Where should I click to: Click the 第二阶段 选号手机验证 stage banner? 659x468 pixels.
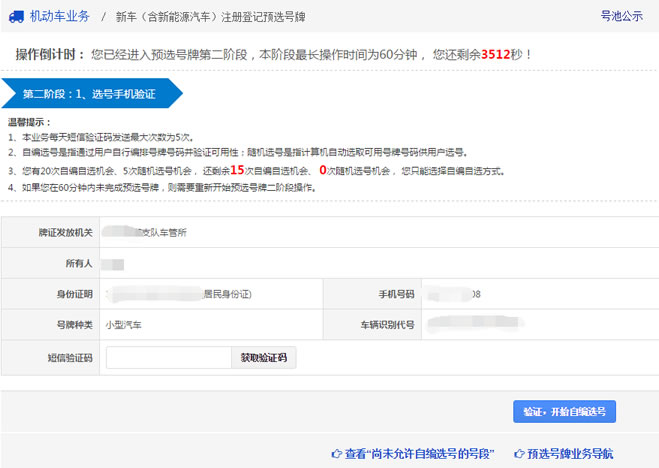tap(90, 93)
